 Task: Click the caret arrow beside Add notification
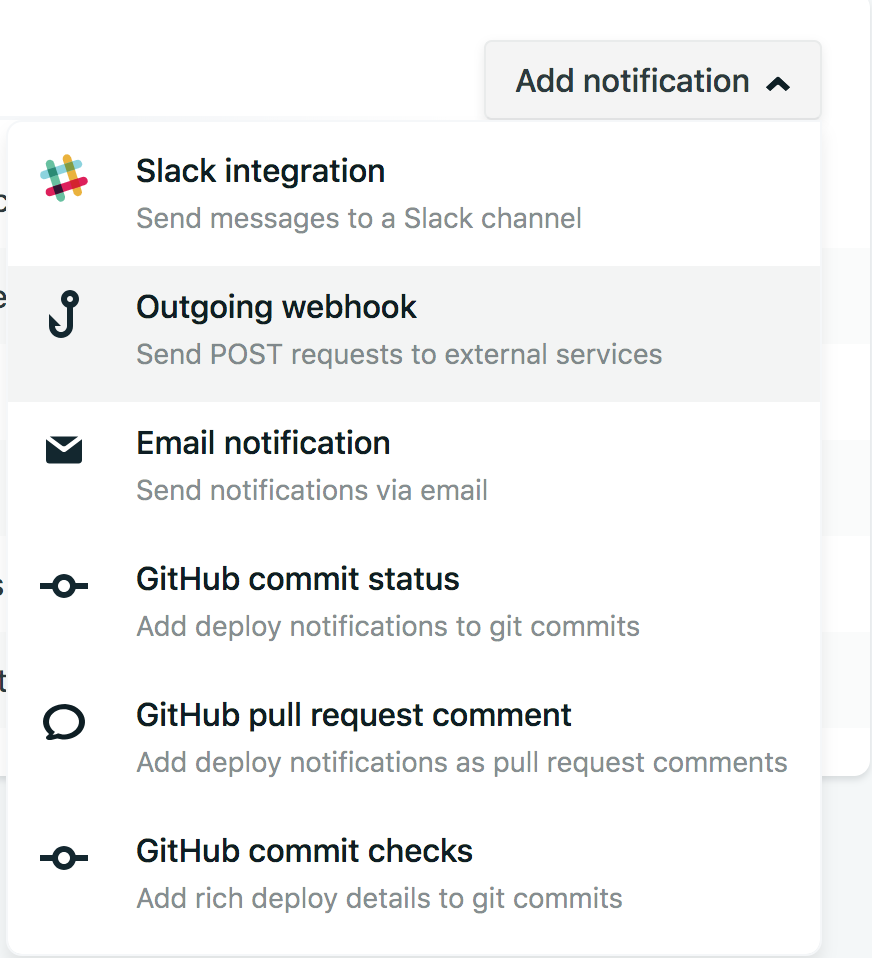click(778, 84)
